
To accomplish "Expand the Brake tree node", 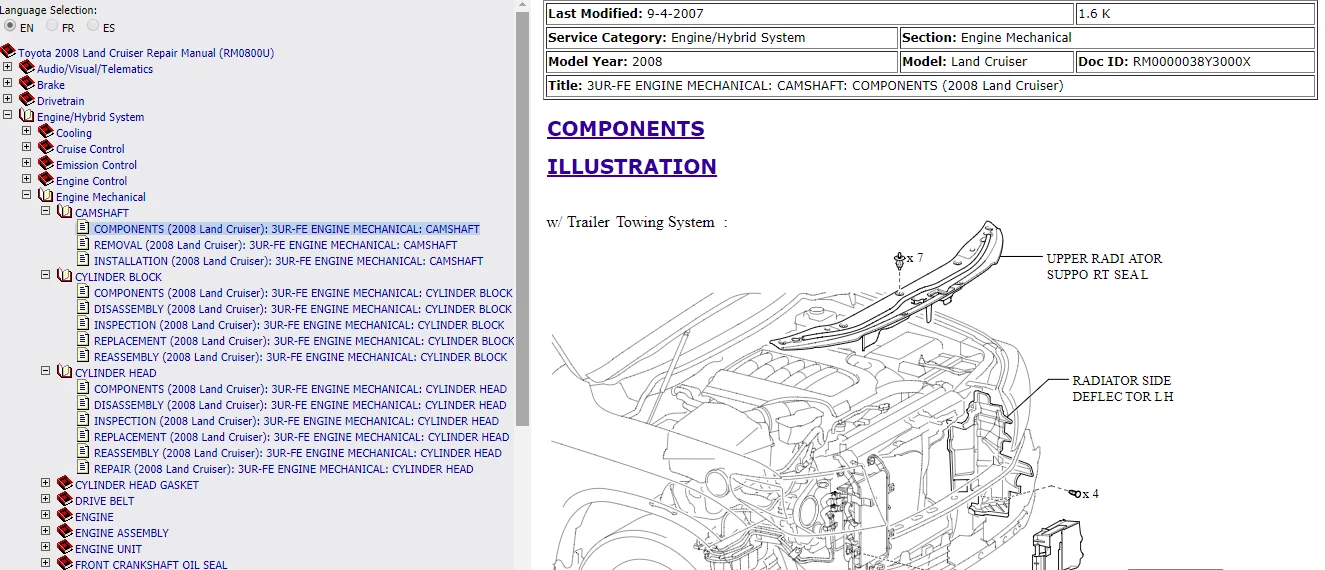I will [x=8, y=84].
